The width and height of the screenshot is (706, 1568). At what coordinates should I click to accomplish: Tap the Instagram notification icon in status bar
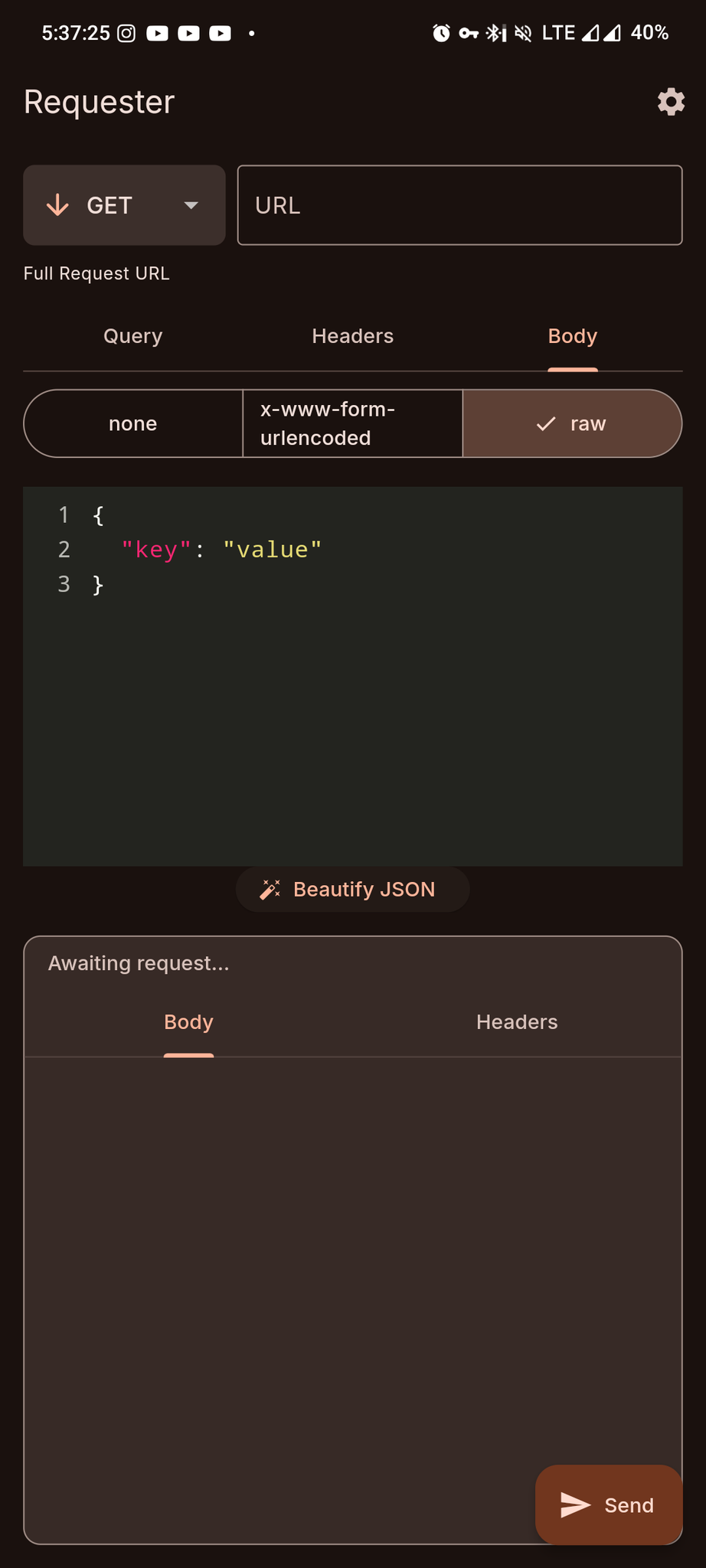pyautogui.click(x=126, y=33)
